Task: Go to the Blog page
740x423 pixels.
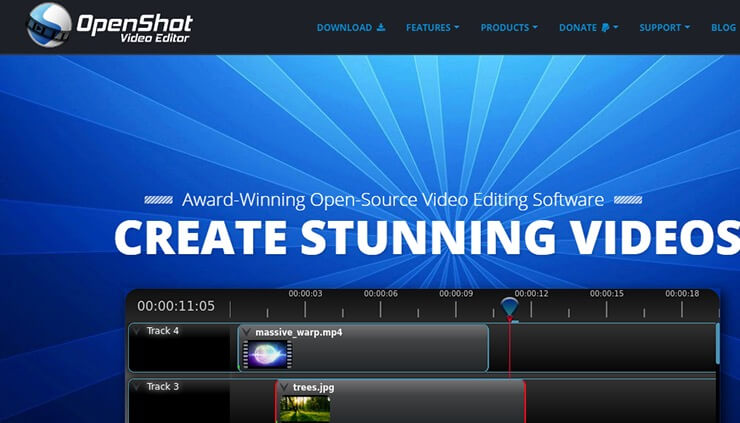Action: (x=723, y=27)
